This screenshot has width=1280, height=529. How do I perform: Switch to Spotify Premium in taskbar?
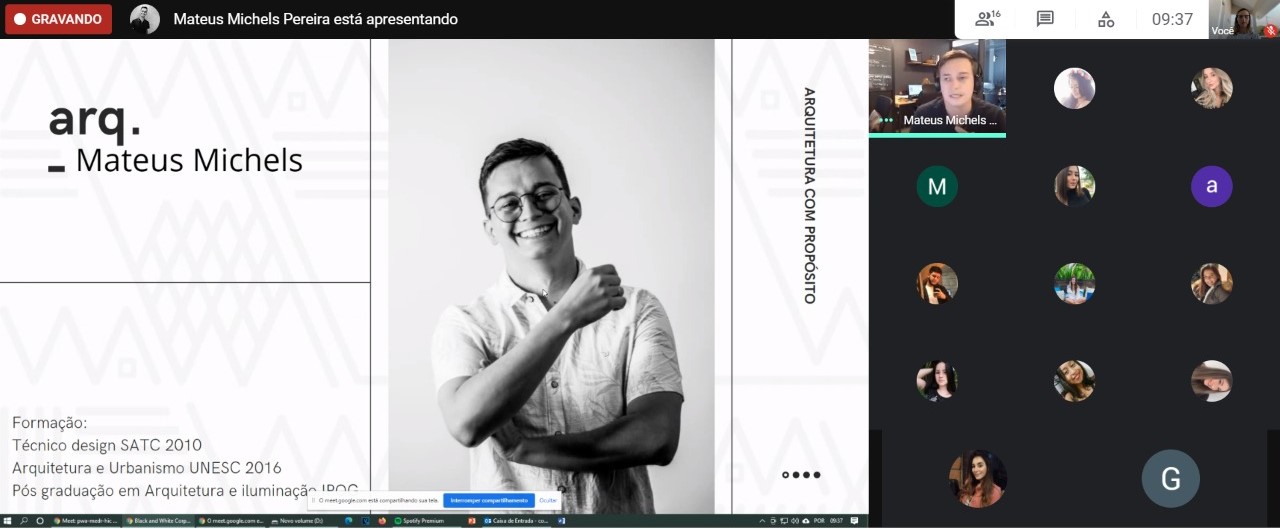tap(420, 521)
